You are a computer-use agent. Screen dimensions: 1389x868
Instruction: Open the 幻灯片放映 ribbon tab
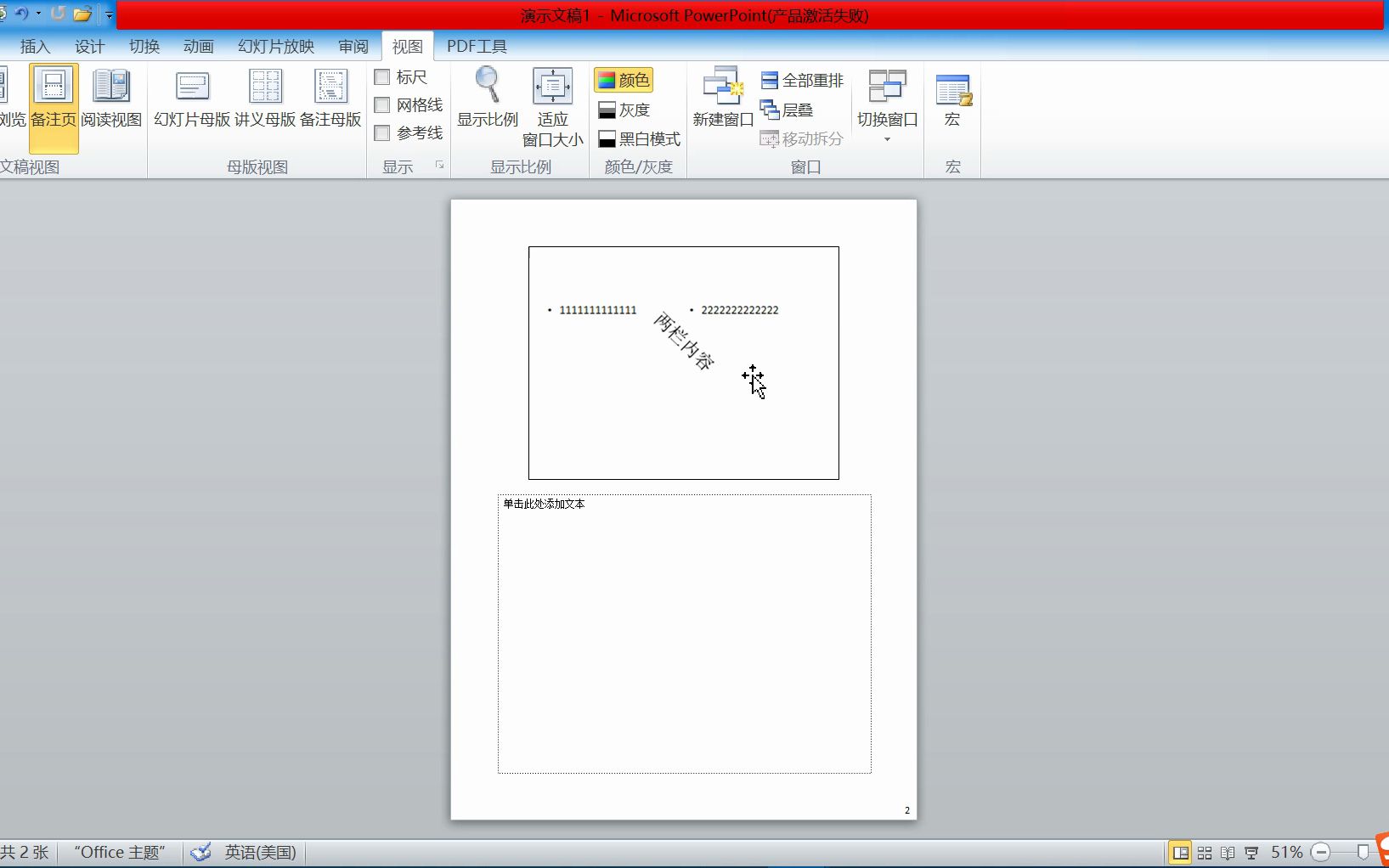click(x=276, y=47)
